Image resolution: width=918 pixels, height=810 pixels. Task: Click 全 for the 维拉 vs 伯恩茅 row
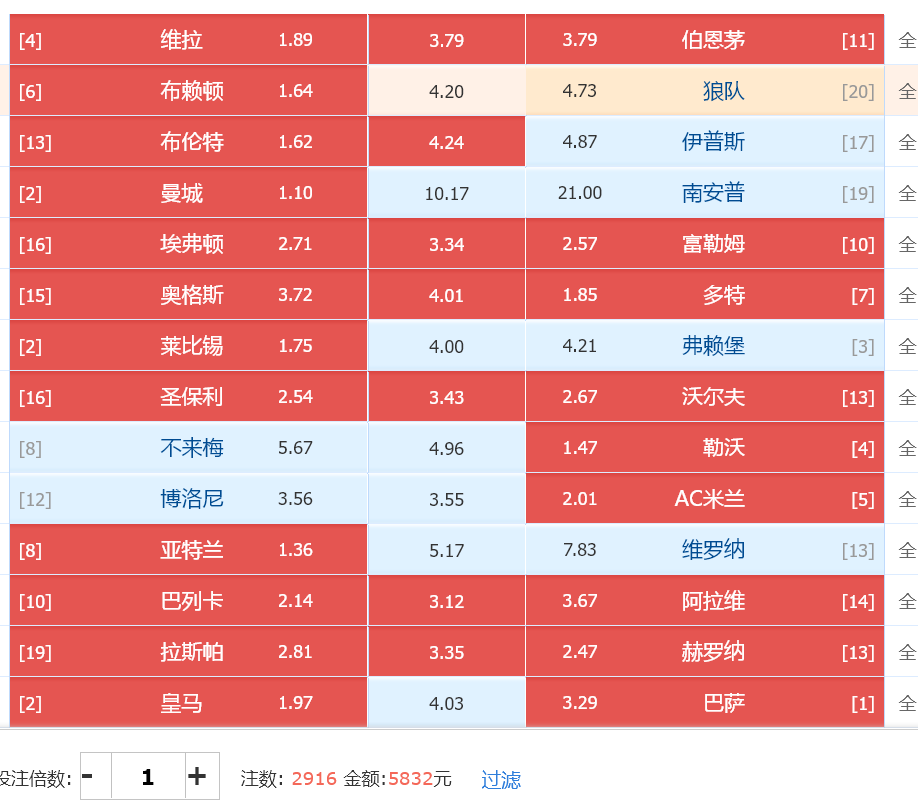tap(907, 40)
